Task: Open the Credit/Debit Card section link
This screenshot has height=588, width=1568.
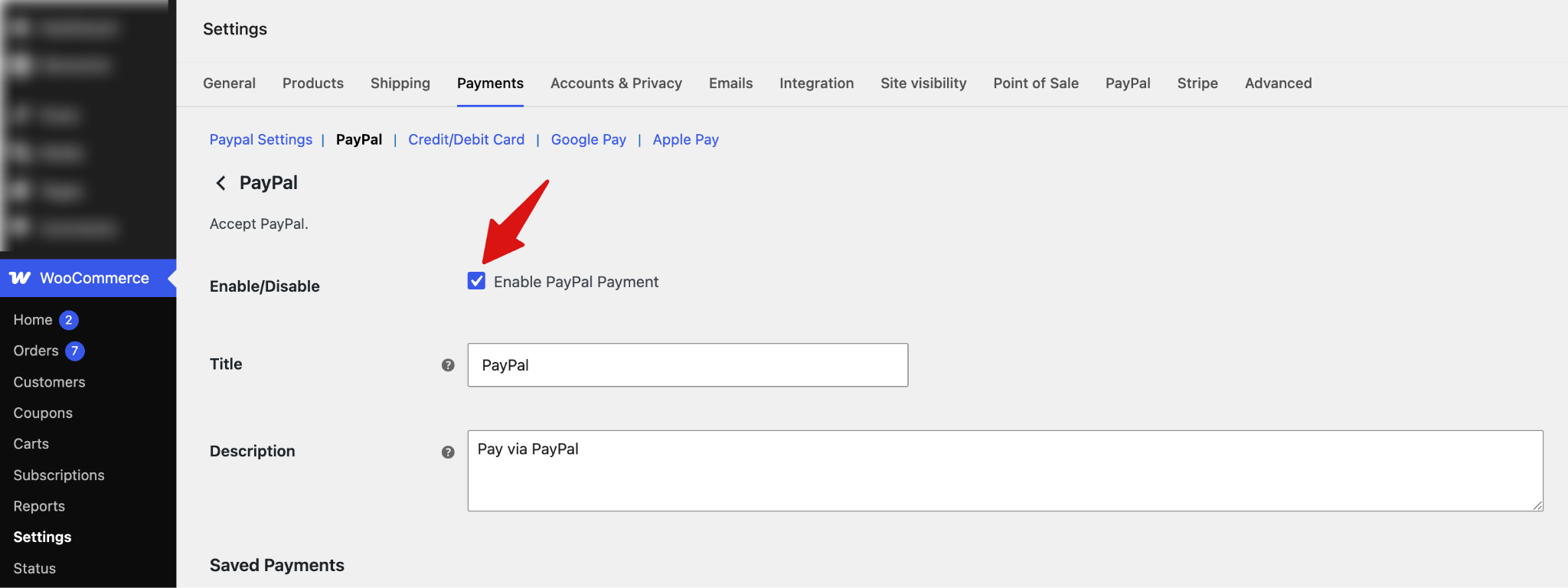Action: pos(466,140)
